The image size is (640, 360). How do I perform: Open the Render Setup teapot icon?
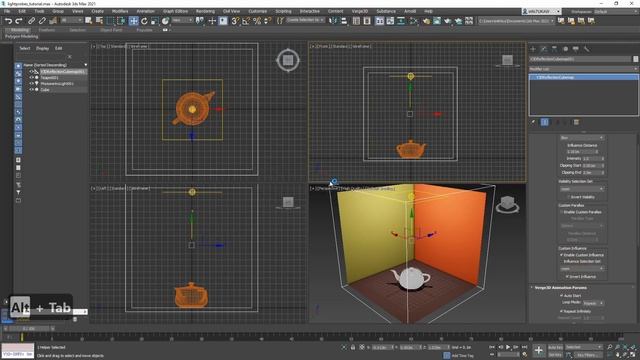[x=426, y=20]
